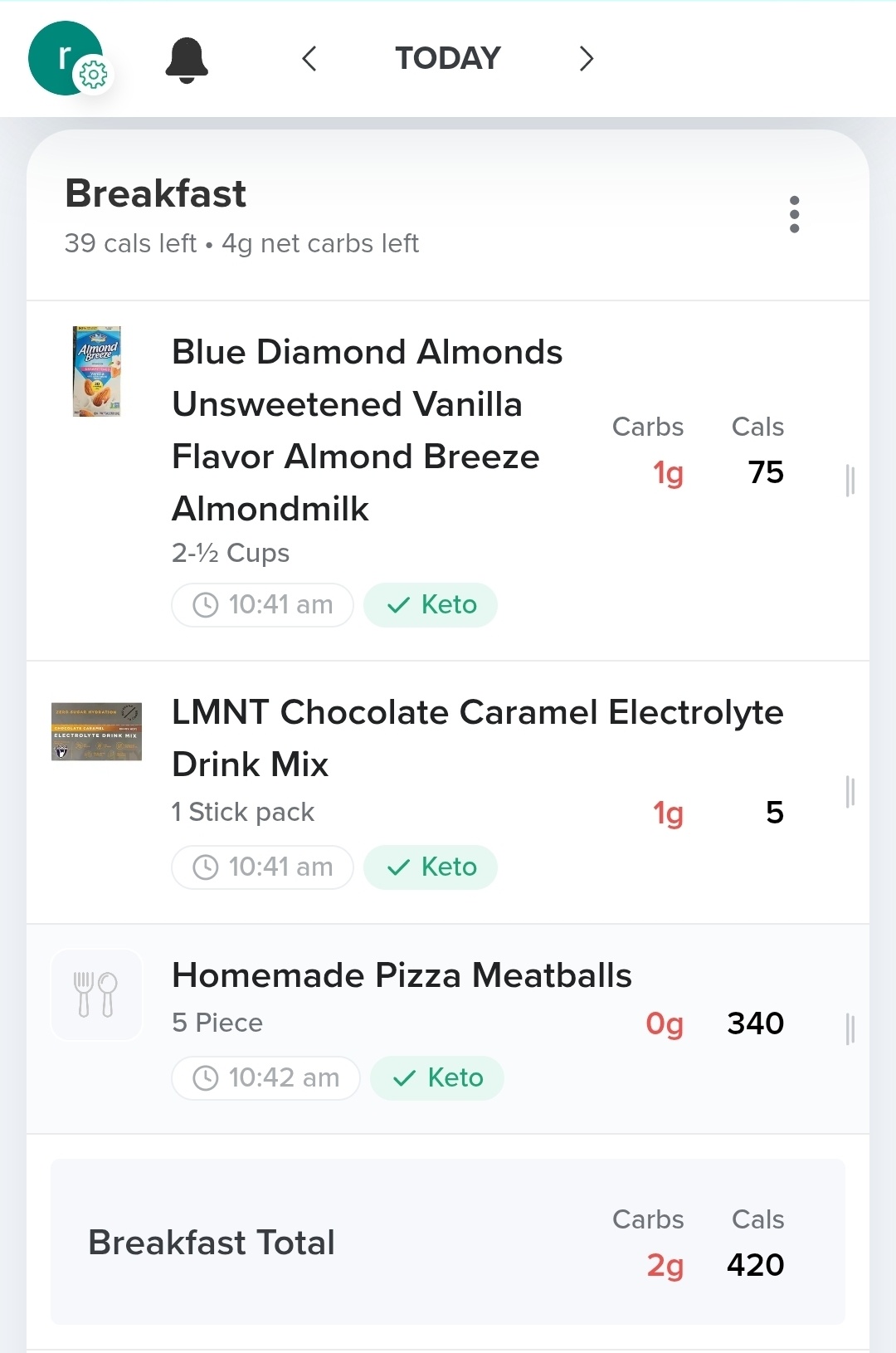This screenshot has height=1353, width=896.
Task: Tap the Almond Breeze product thumbnail
Action: [x=97, y=371]
